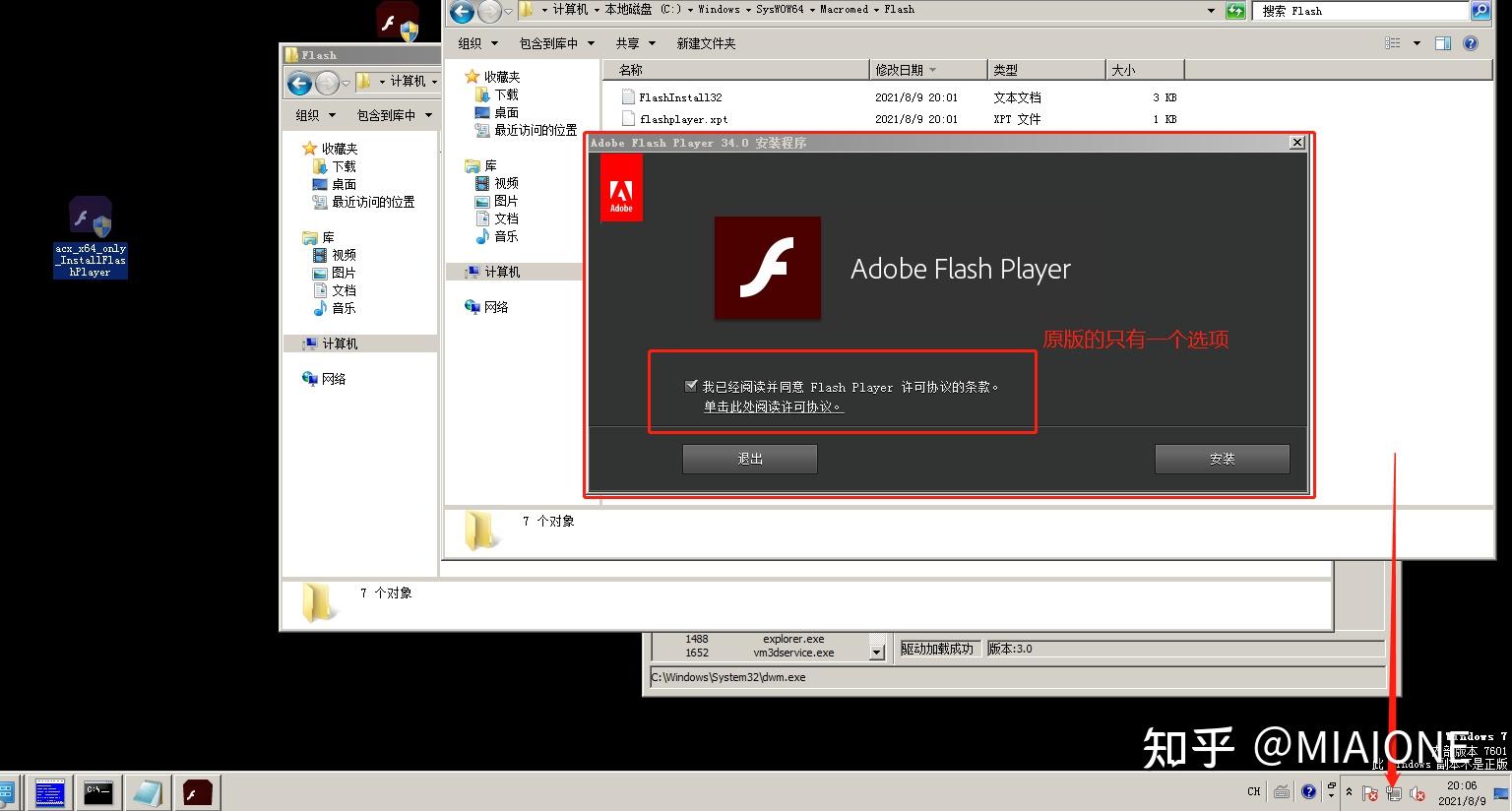Screen dimensions: 1512x811
Task: Select Macromed in the address breadcrumb
Action: pyautogui.click(x=845, y=10)
